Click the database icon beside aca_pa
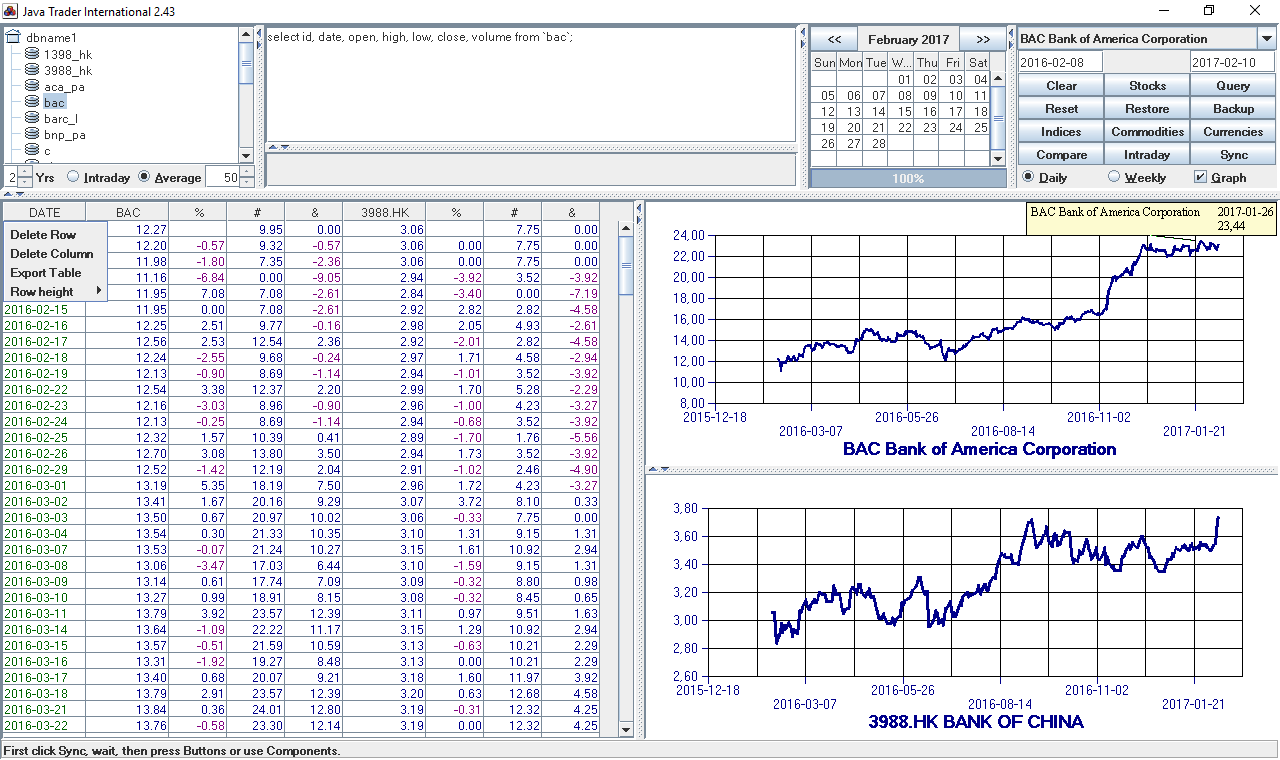Screen dimensions: 1280x760 pos(33,86)
